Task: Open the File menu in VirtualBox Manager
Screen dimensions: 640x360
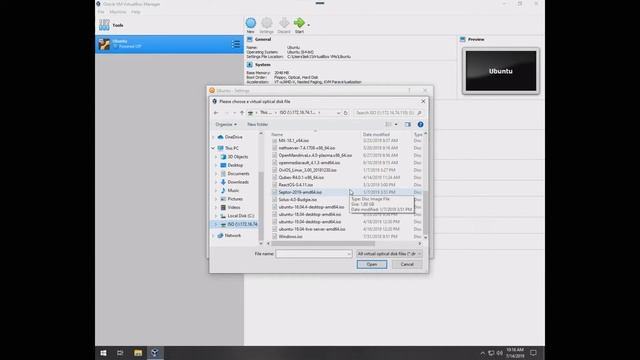Action: [101, 12]
